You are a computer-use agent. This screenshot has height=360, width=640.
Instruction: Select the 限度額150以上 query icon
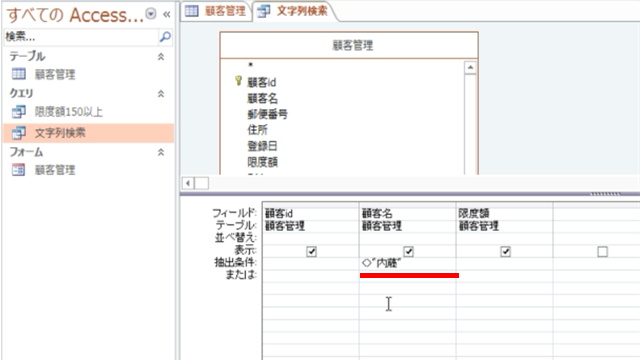point(19,111)
